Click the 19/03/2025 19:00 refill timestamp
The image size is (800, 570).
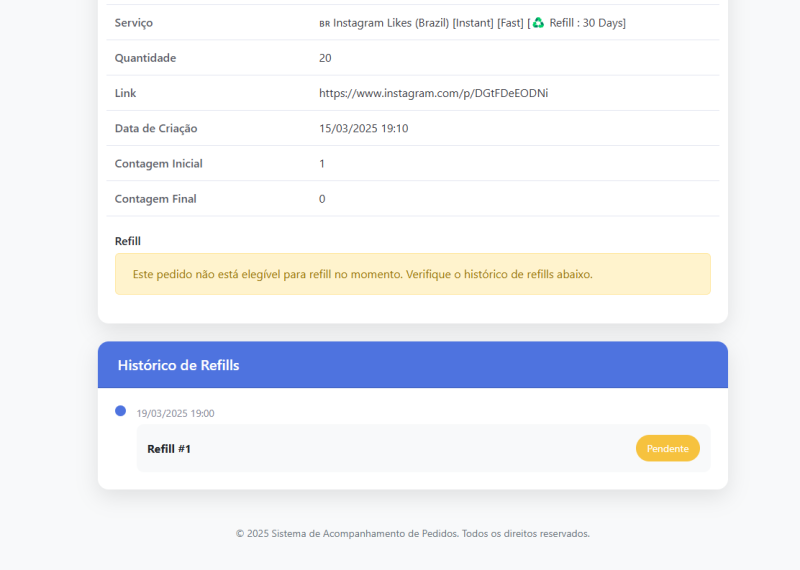[x=175, y=413]
